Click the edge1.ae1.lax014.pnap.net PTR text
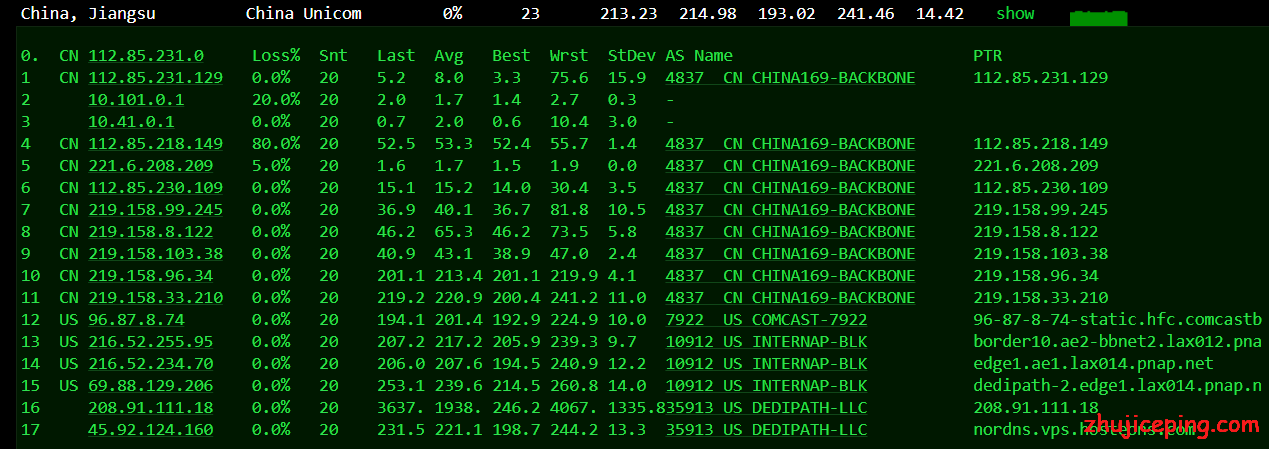This screenshot has width=1269, height=449. tap(1093, 364)
